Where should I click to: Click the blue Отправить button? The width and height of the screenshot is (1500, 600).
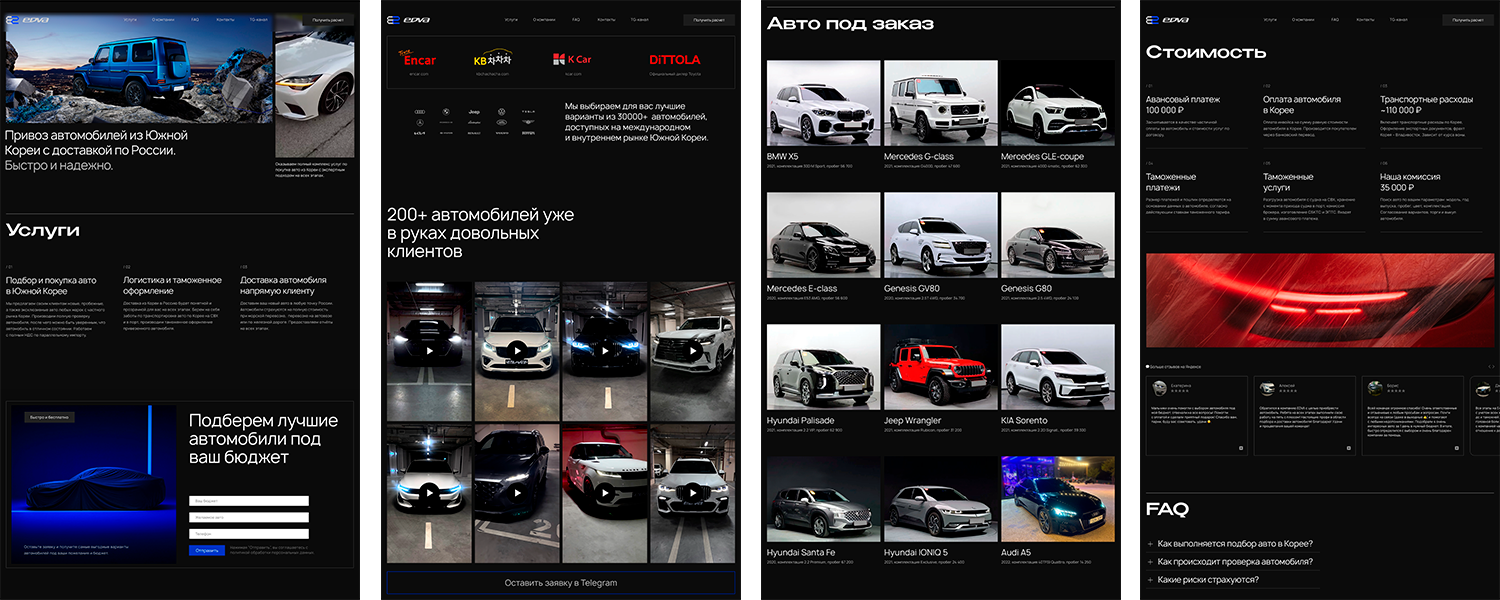tap(207, 551)
